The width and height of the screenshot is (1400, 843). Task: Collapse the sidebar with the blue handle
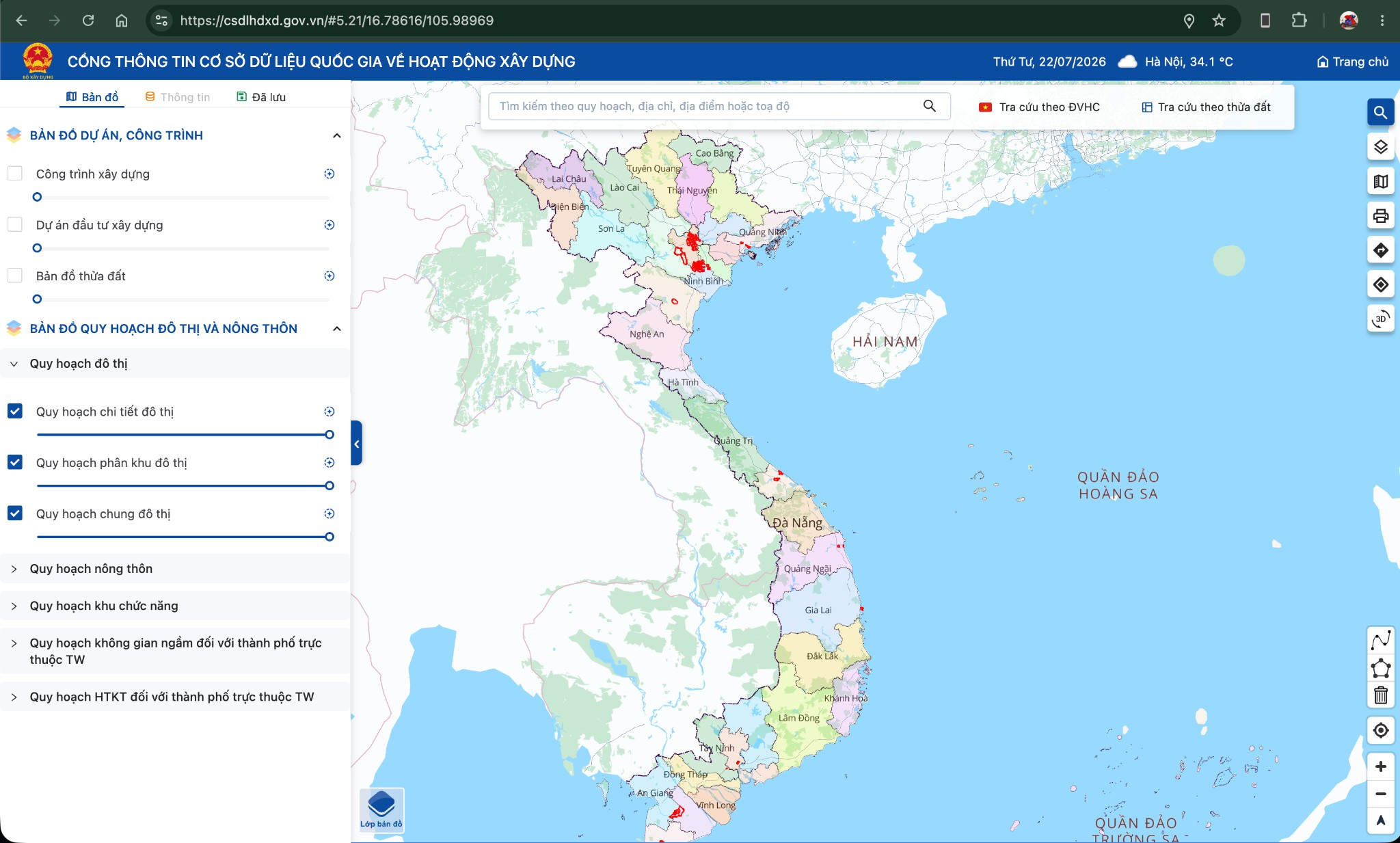pos(356,444)
